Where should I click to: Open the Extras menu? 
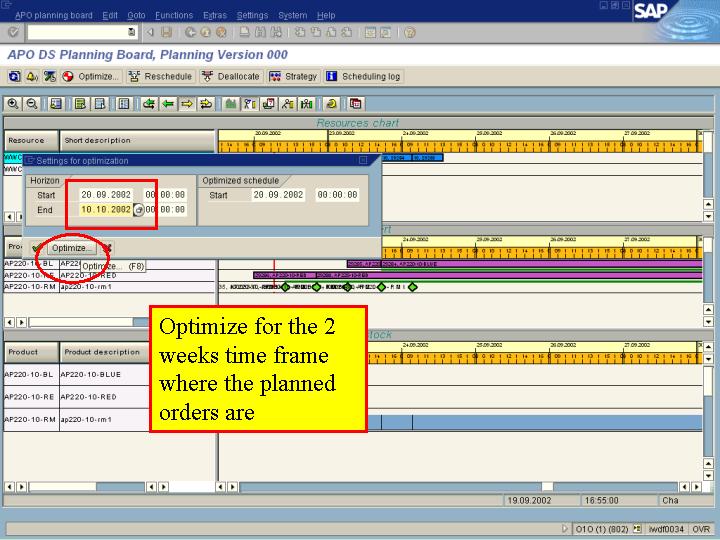pos(215,15)
